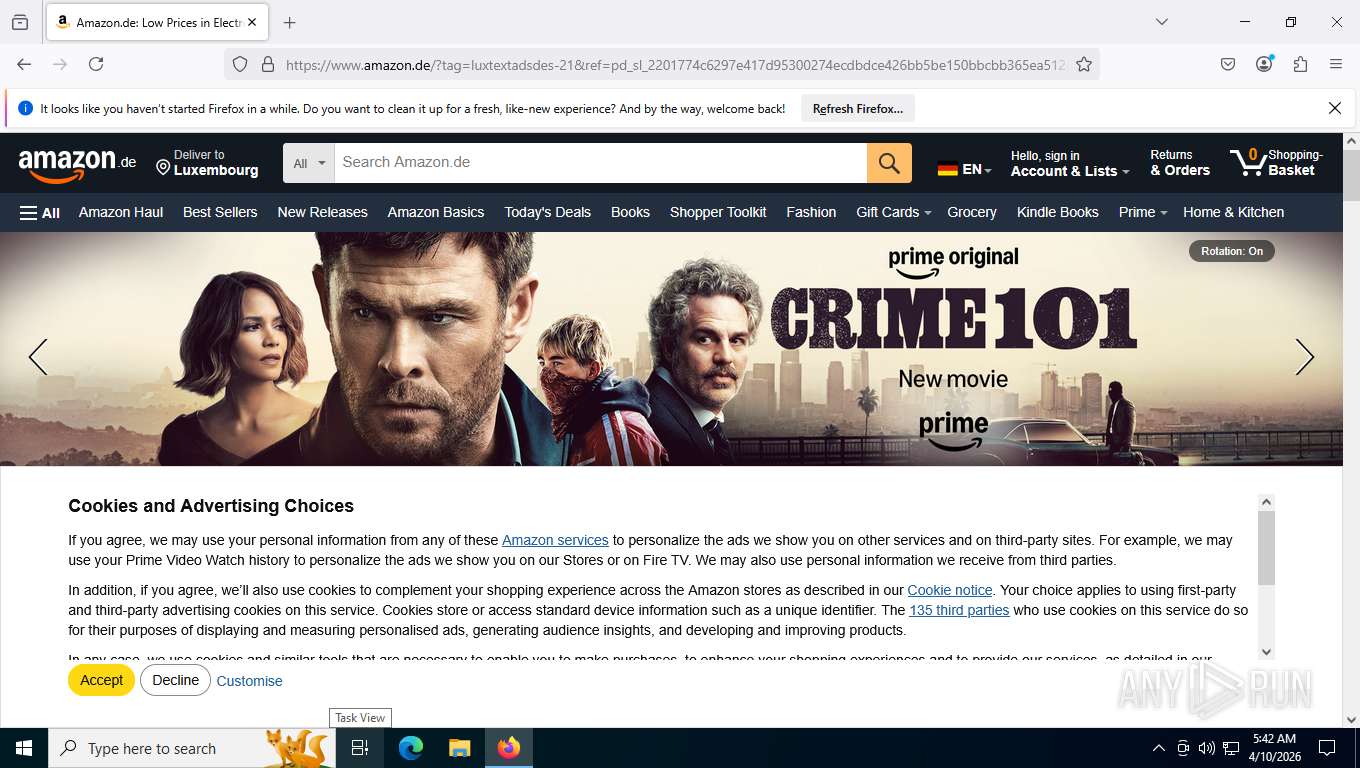This screenshot has width=1360, height=768.
Task: Open Amazon Haul in navigation bar
Action: (121, 212)
